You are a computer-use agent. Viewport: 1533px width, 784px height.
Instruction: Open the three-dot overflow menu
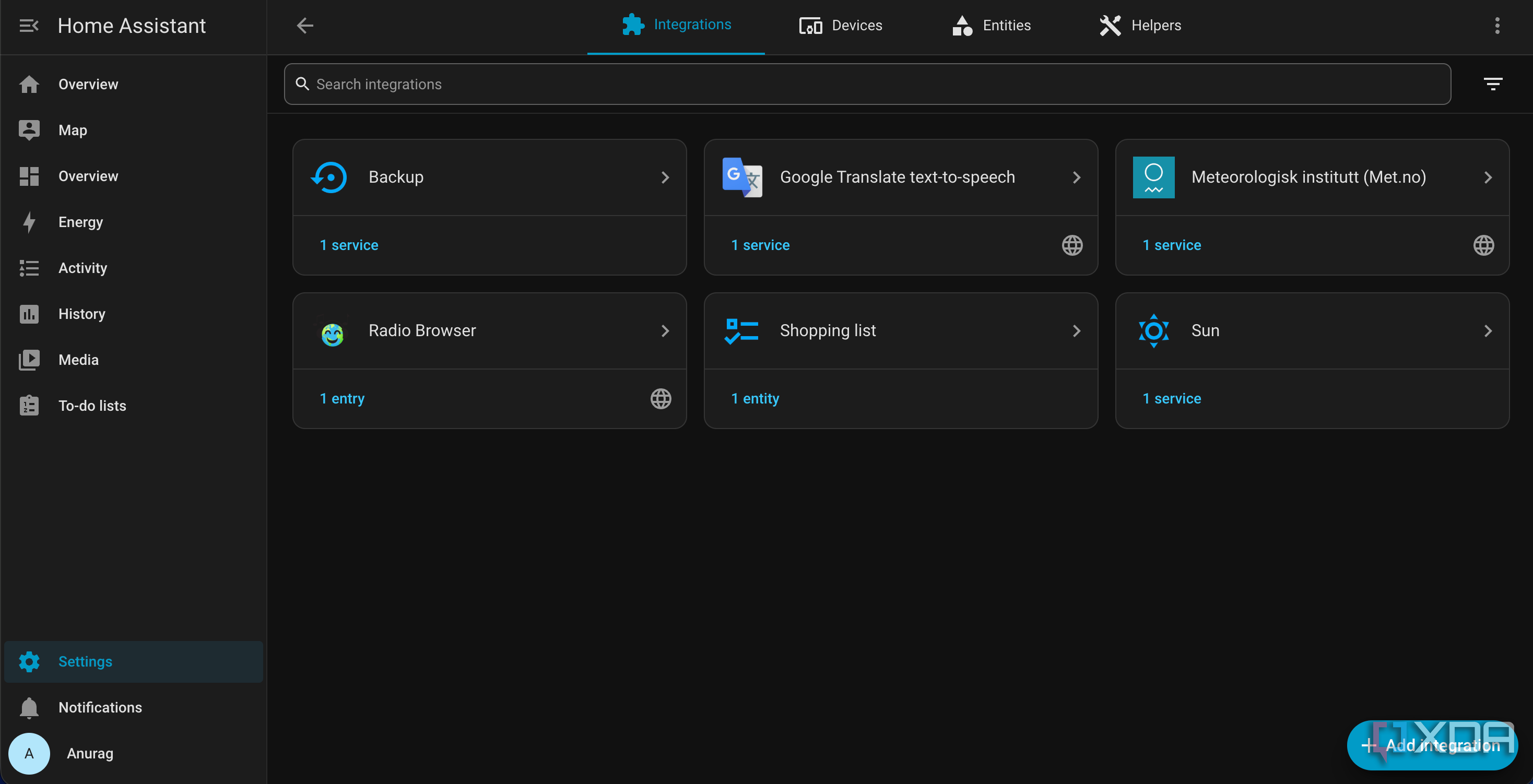click(1497, 26)
